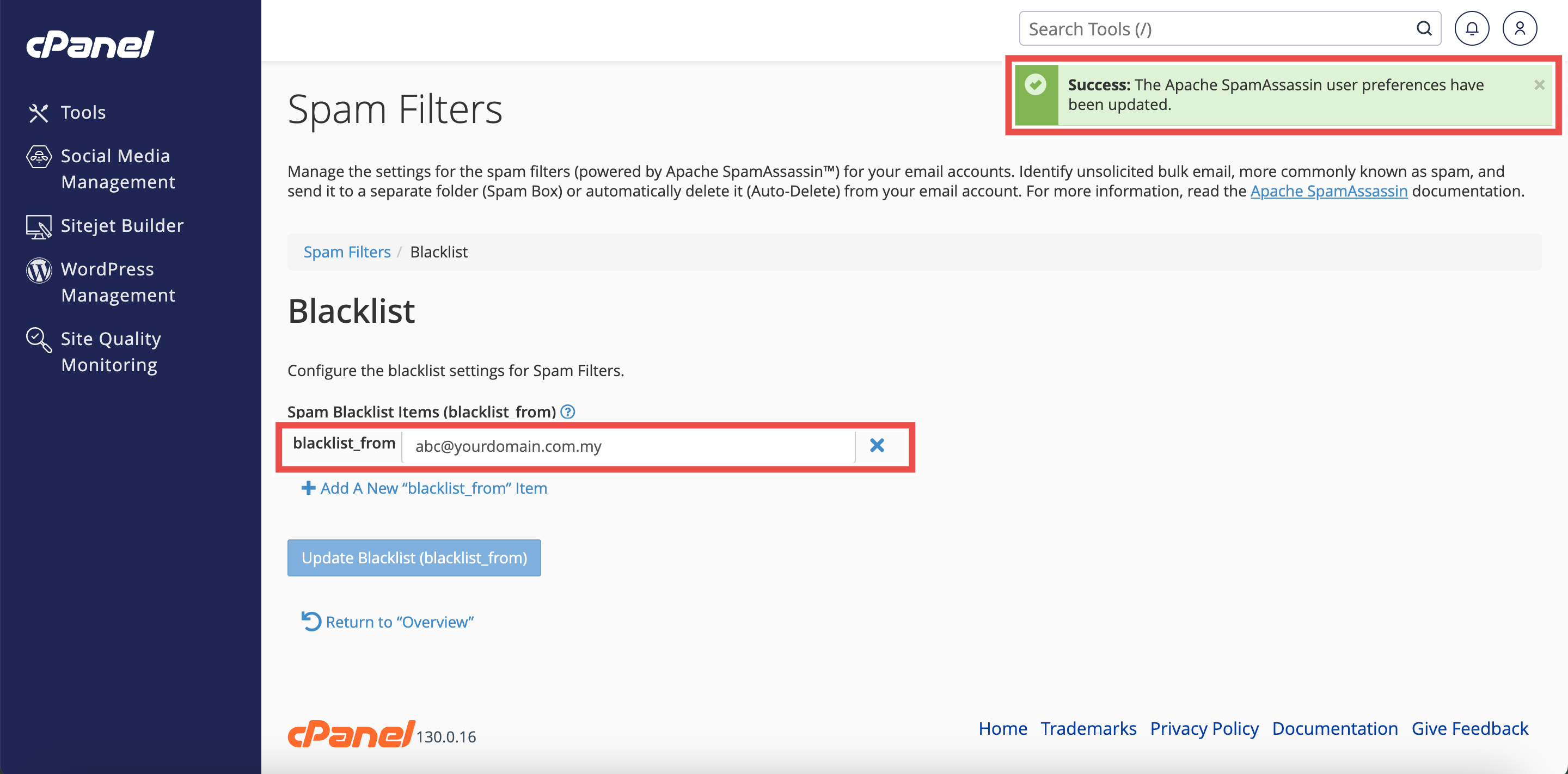This screenshot has height=774, width=1568.
Task: Click the blacklist_from email input field
Action: point(627,446)
